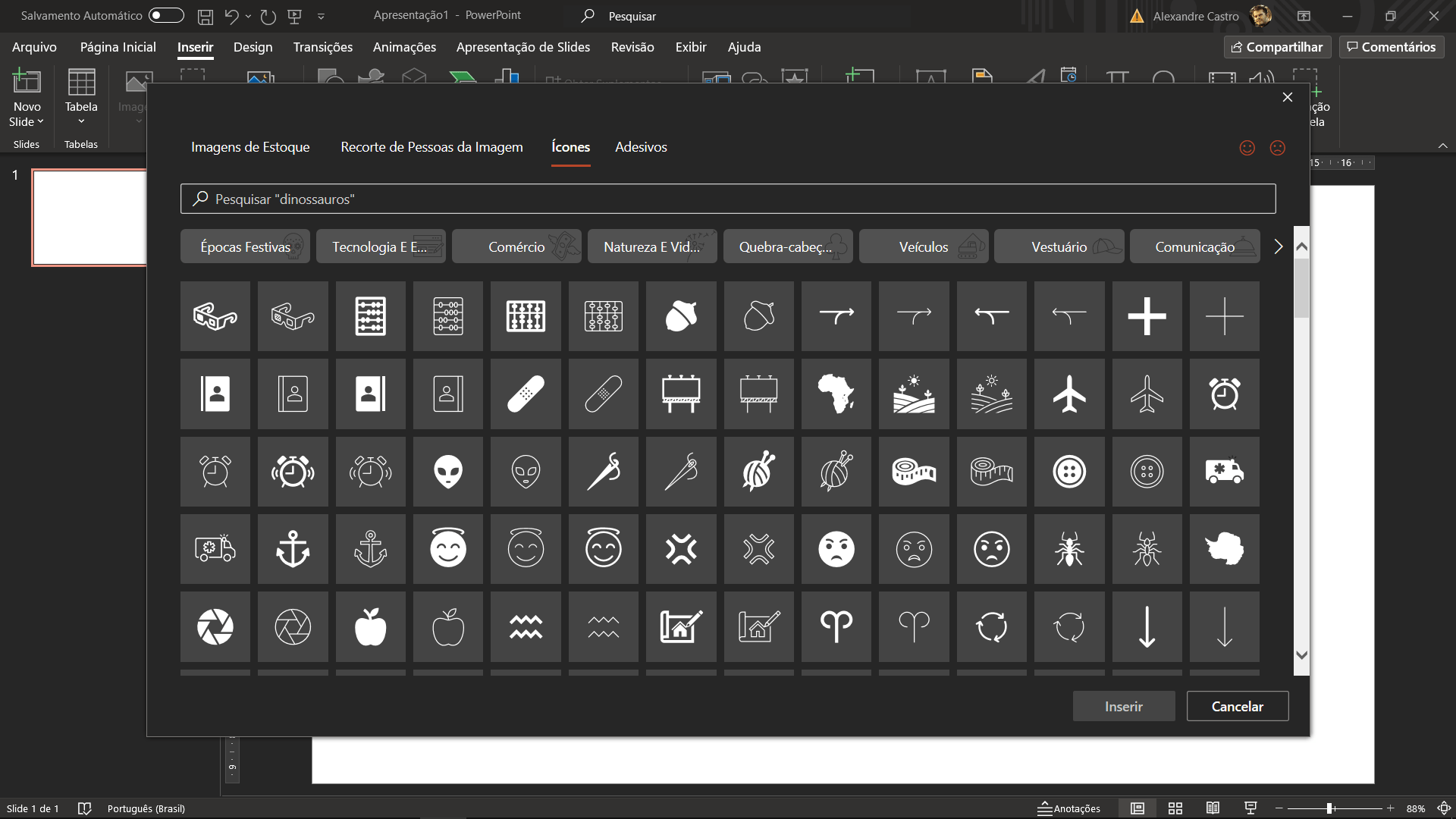Viewport: 1456px width, 819px height.
Task: Select the airplane icon
Action: click(1069, 394)
